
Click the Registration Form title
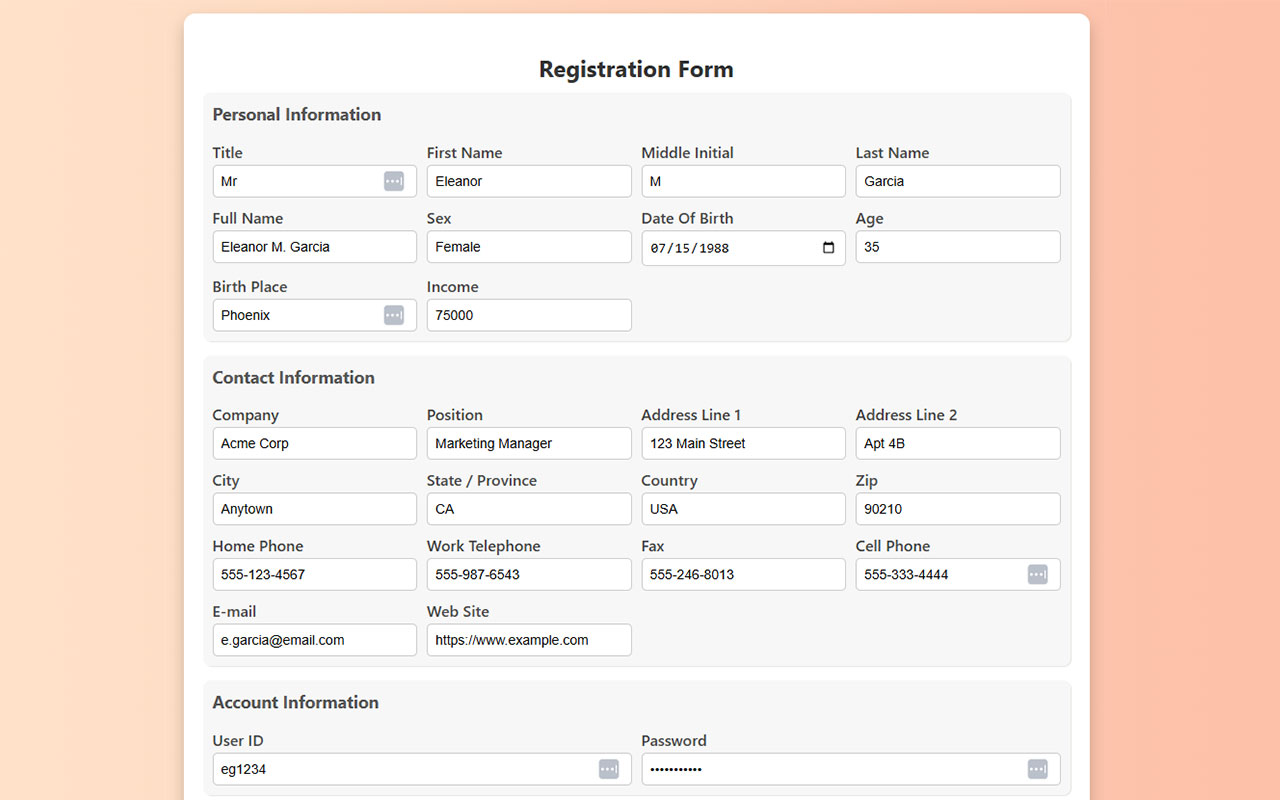tap(636, 69)
